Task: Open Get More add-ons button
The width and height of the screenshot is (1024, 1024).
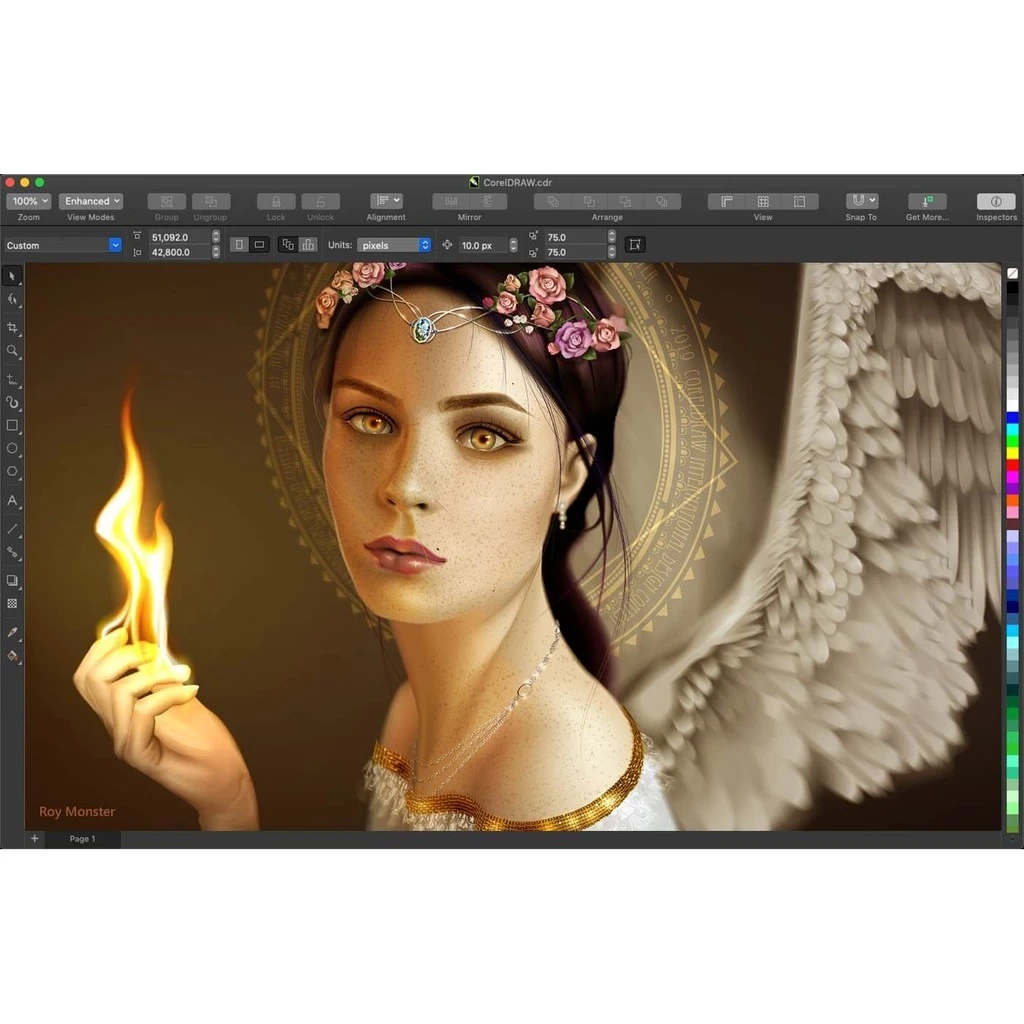Action: tap(927, 201)
